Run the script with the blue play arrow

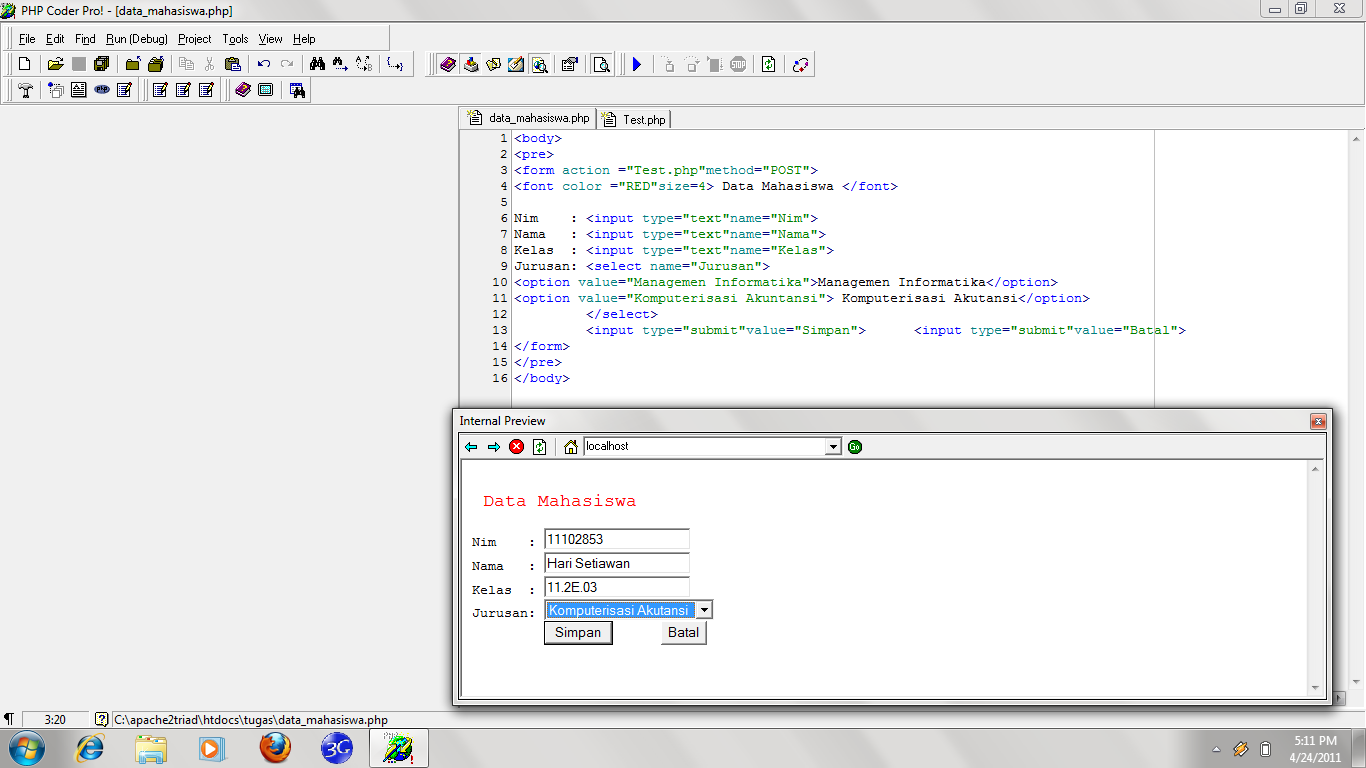(x=637, y=64)
